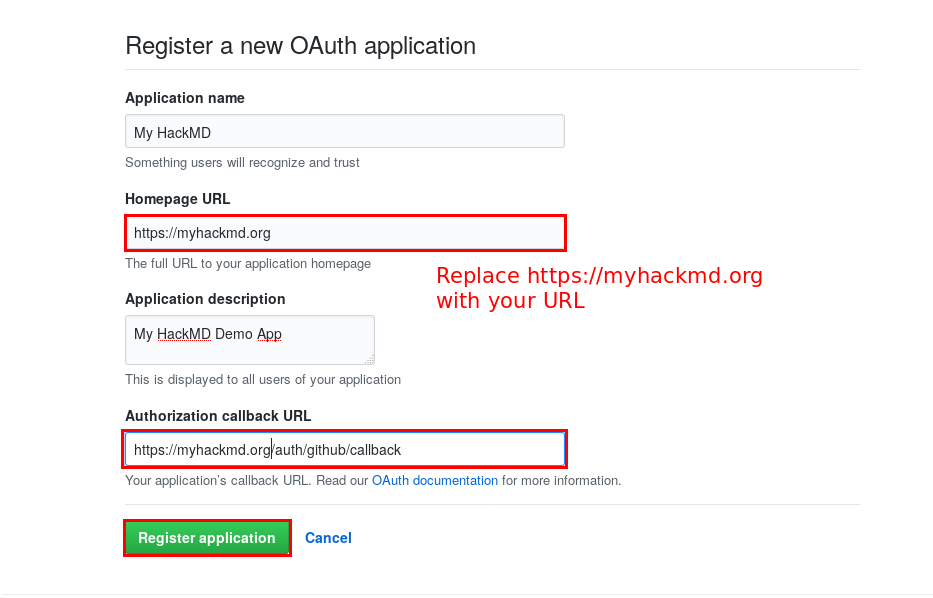Click the Application name label
Viewport: 933px width, 598px height.
[x=184, y=98]
